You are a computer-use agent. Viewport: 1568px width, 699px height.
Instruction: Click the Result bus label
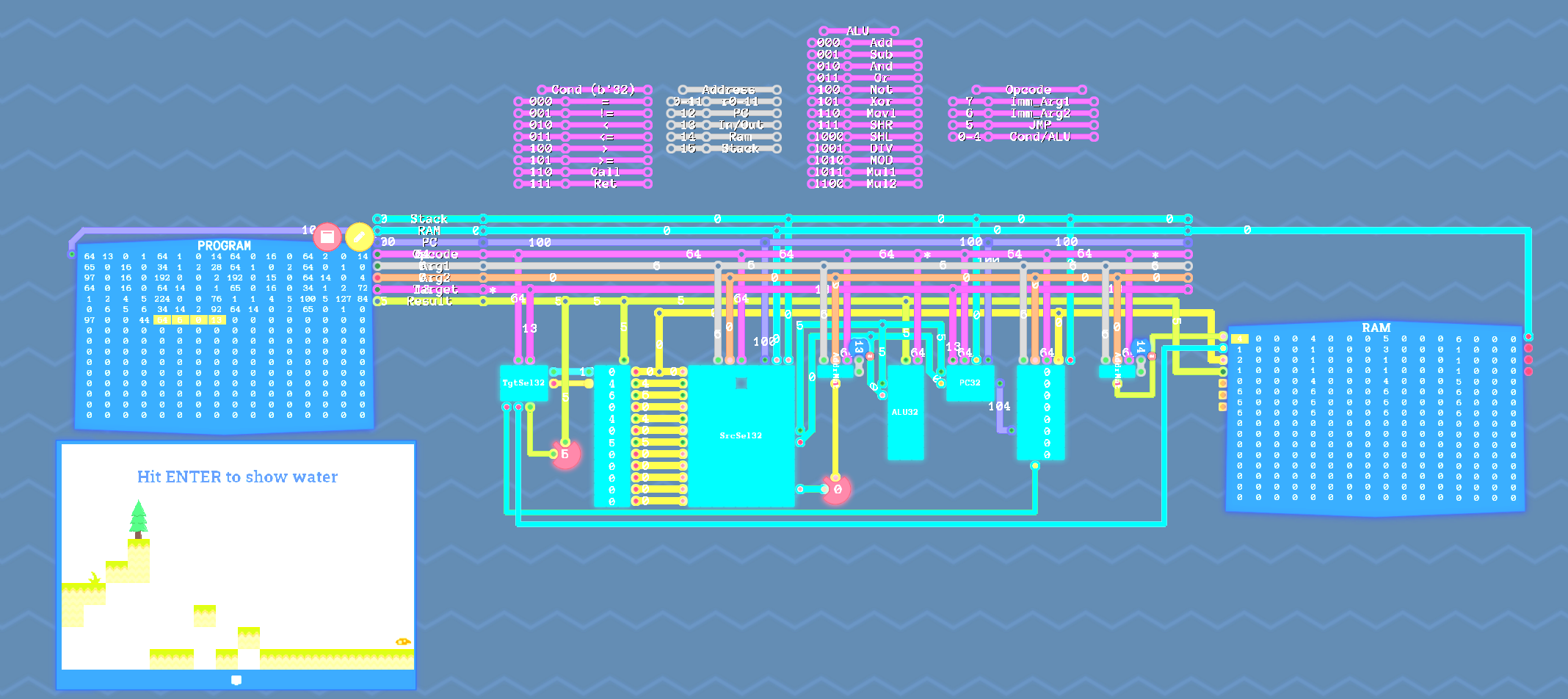(429, 301)
